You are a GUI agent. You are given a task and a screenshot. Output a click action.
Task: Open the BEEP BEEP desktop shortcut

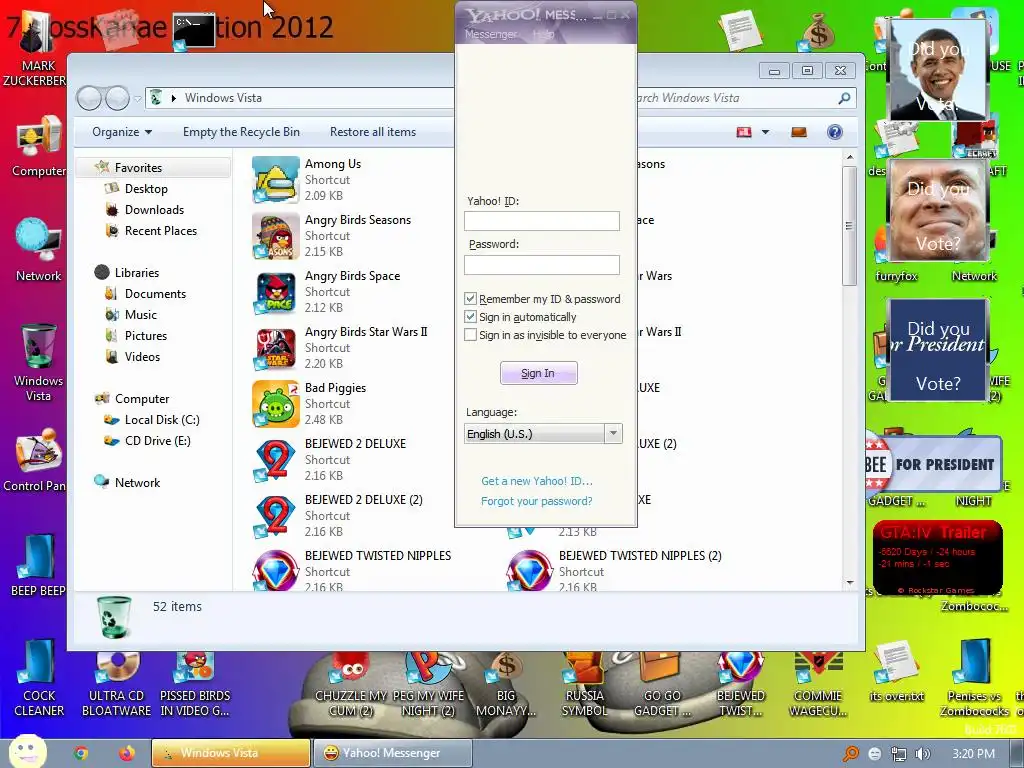click(37, 566)
